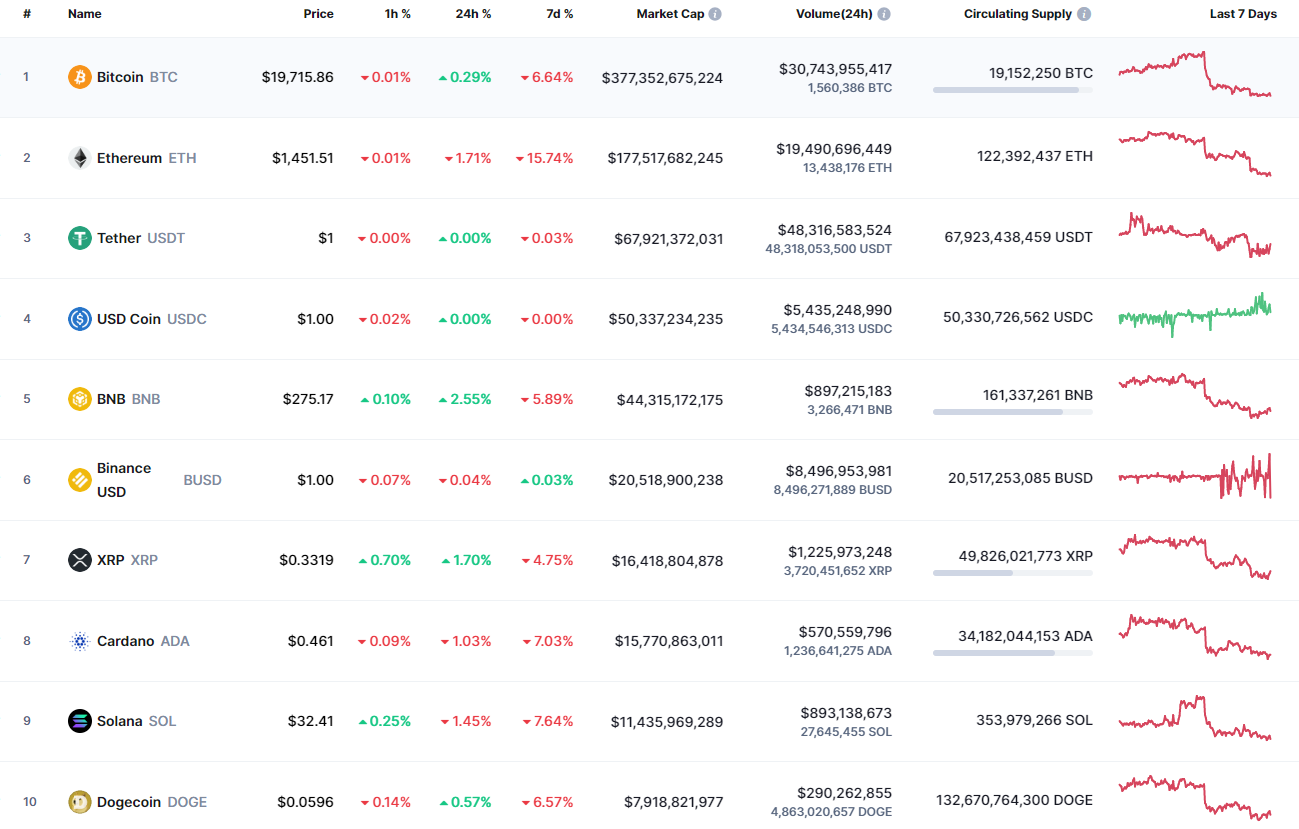Click the Circulating Supply info icon
The height and width of the screenshot is (829, 1299).
(x=1085, y=14)
